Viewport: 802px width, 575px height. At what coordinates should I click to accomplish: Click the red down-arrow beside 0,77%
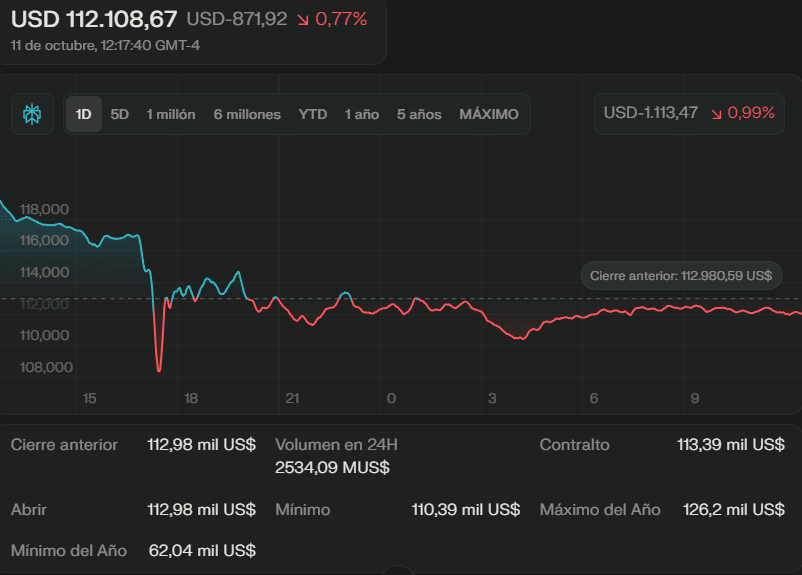coord(303,20)
